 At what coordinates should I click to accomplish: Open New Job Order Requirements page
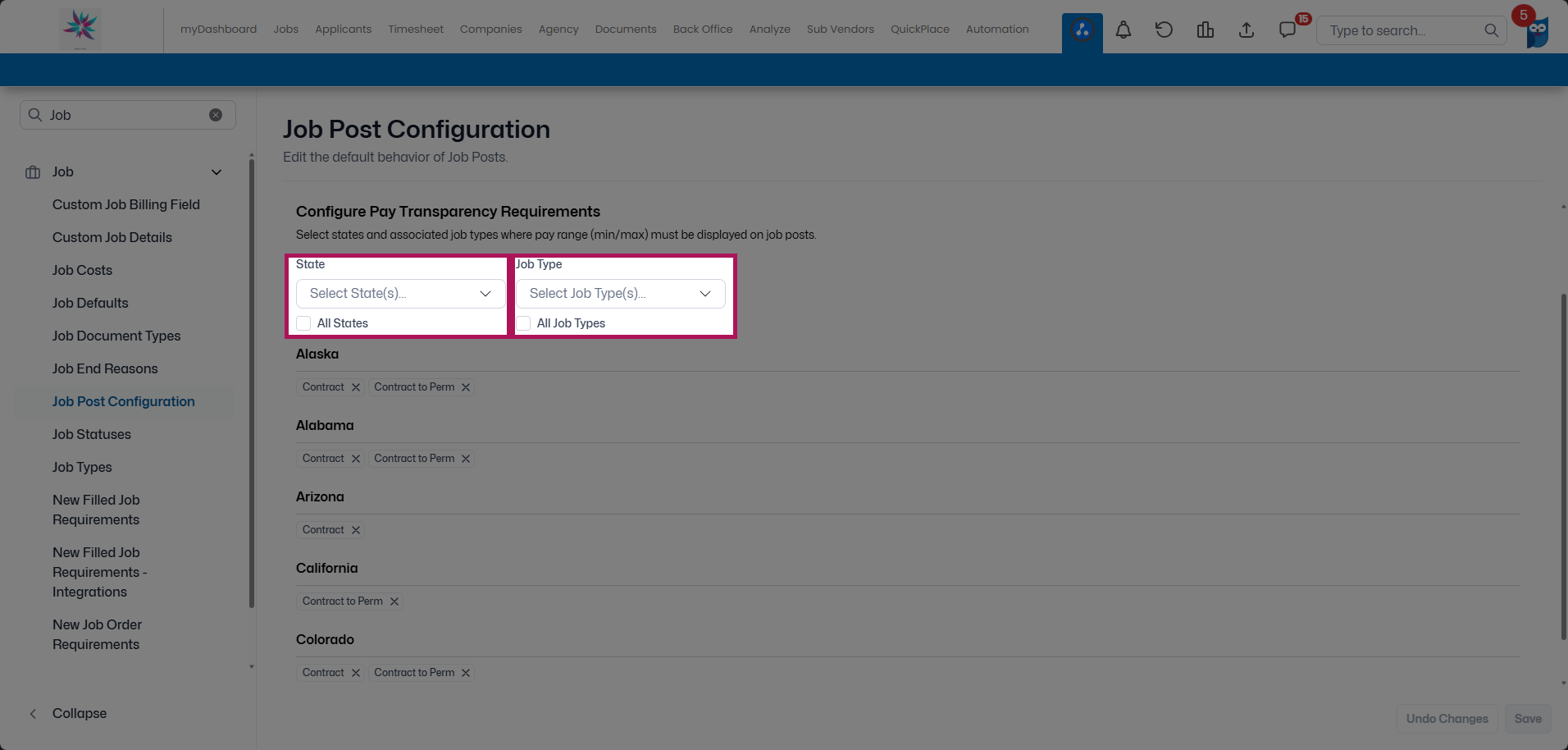(97, 634)
